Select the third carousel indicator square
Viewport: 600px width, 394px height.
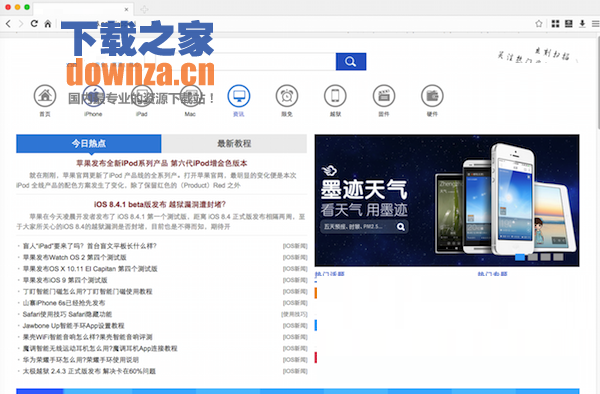click(x=545, y=257)
